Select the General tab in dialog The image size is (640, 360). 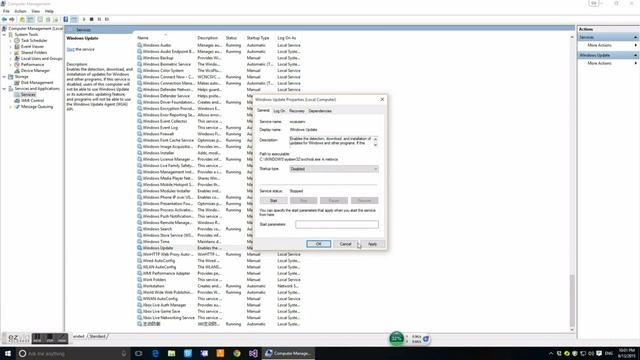[263, 111]
